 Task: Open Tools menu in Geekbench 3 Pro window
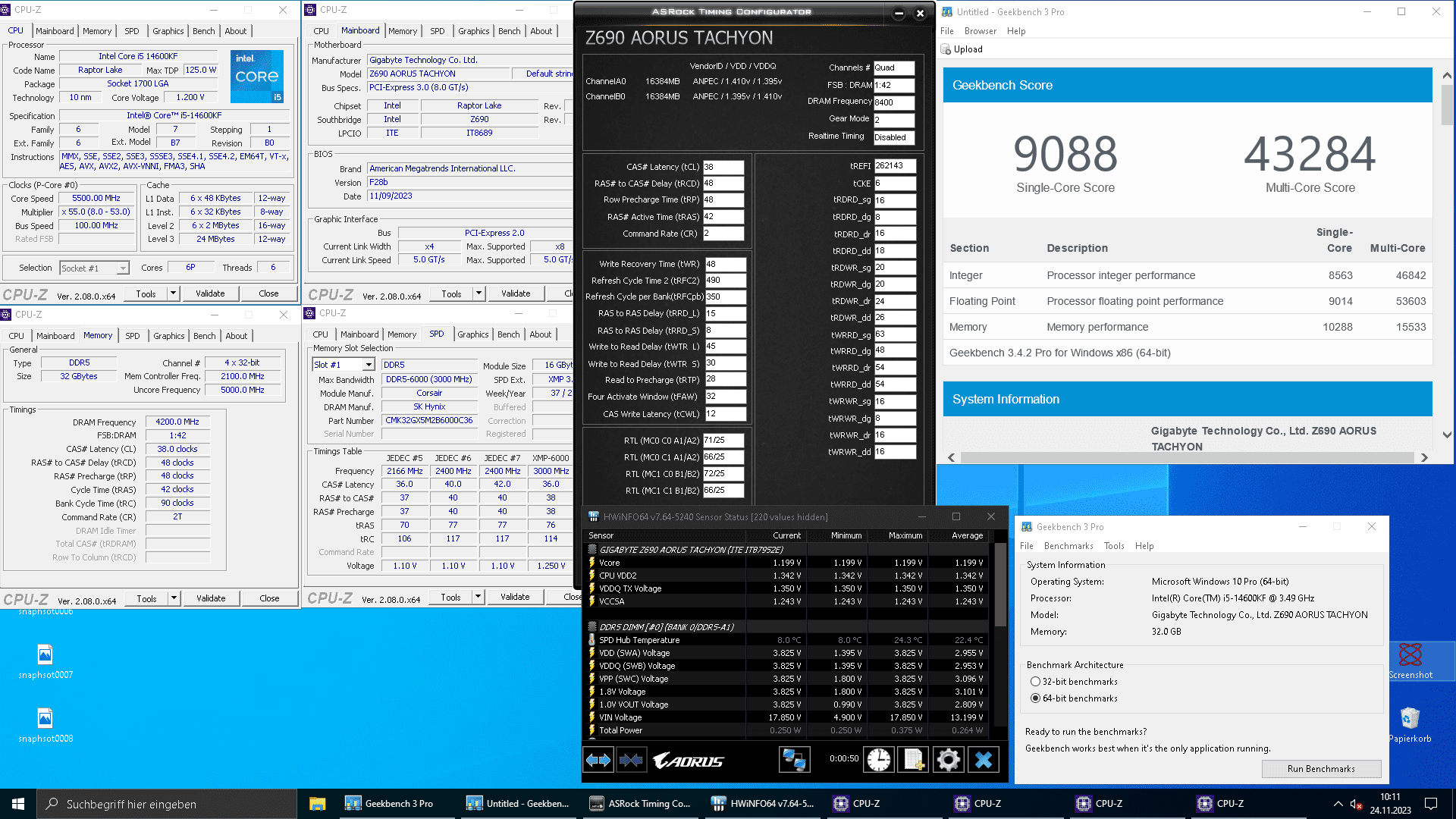[x=1114, y=546]
